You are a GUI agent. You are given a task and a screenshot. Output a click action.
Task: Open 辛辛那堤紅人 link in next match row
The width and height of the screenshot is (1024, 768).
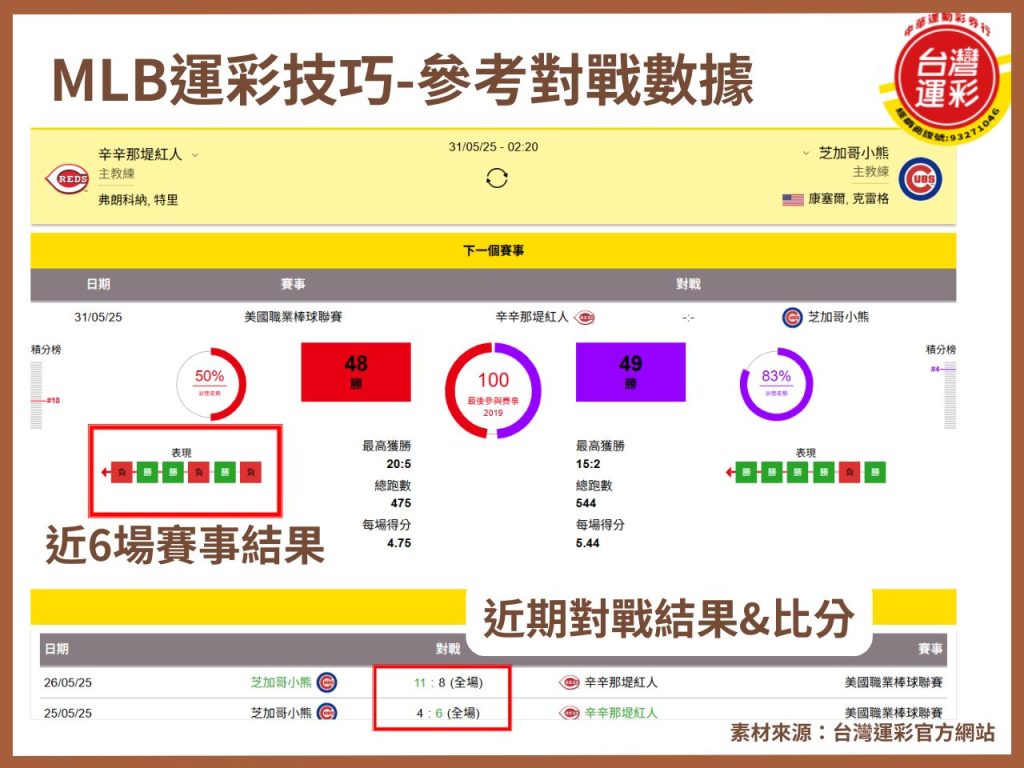[x=532, y=317]
